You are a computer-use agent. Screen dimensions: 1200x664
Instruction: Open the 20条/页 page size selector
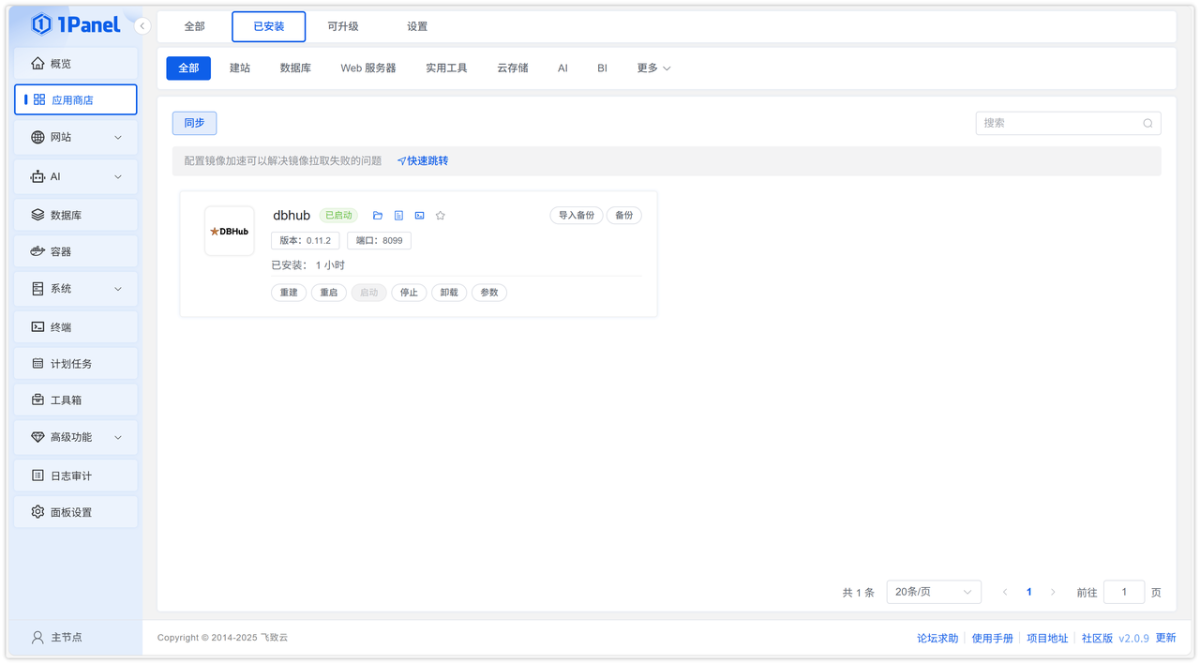click(x=933, y=591)
